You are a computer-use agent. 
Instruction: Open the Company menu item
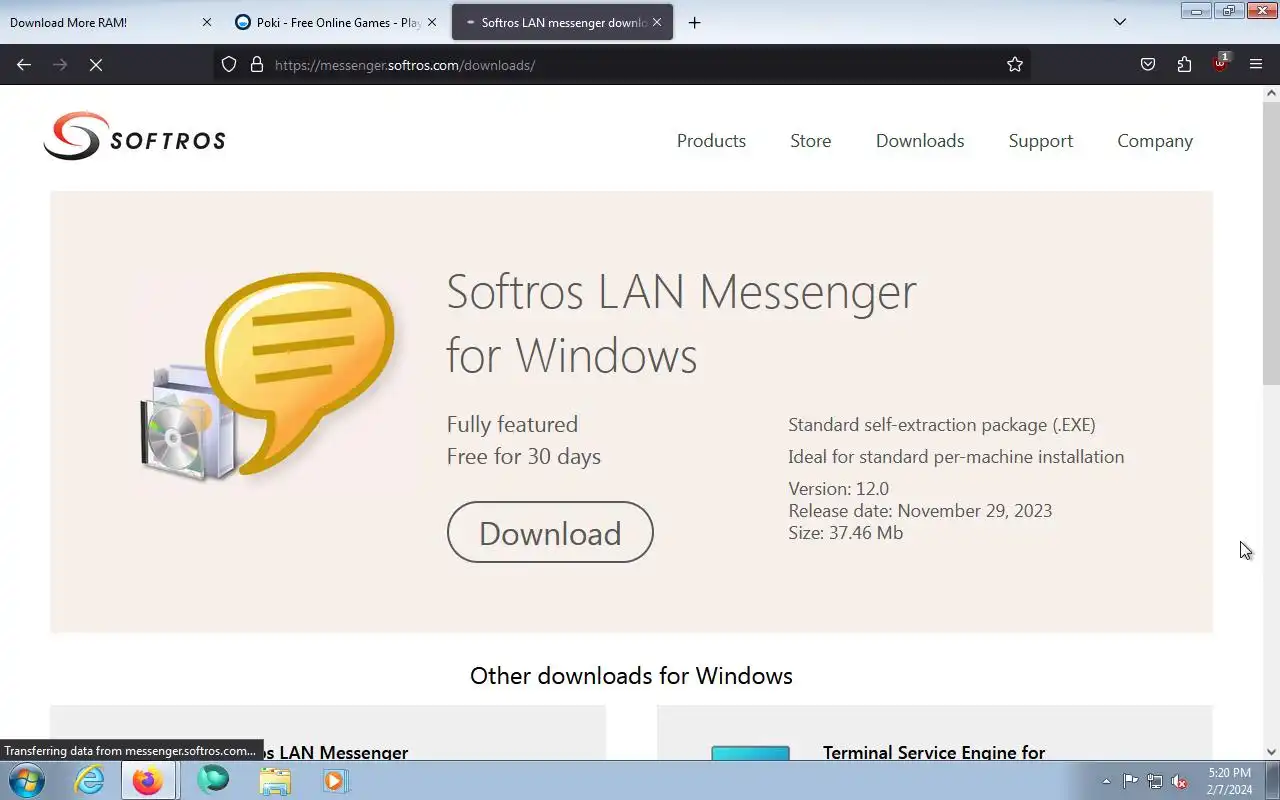point(1155,141)
